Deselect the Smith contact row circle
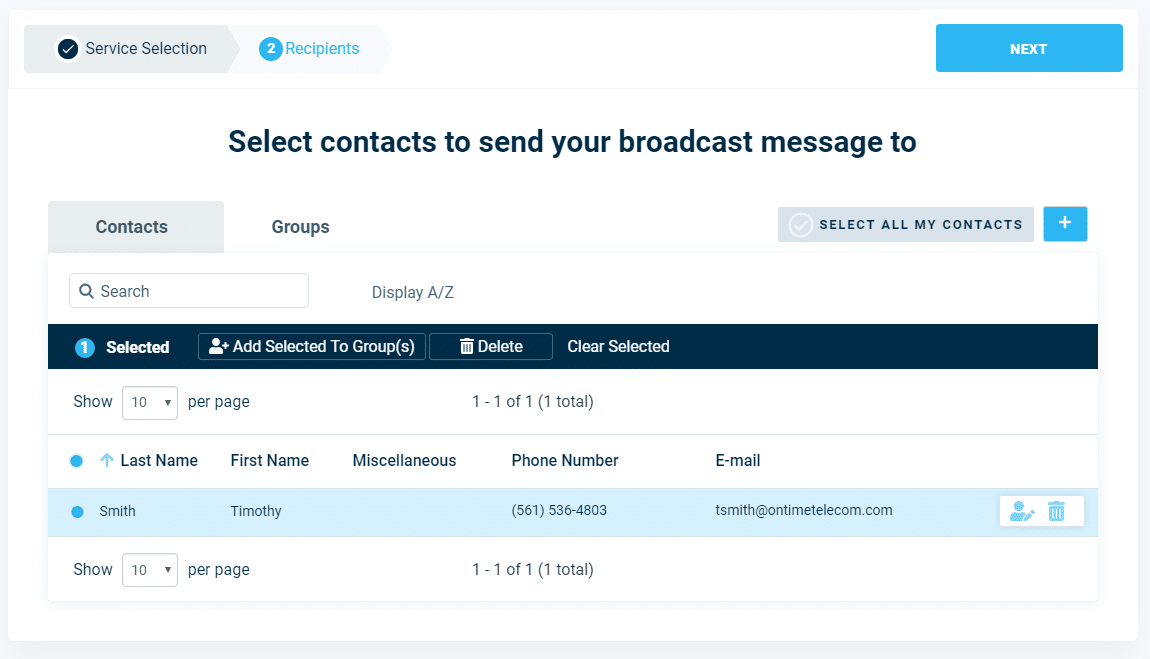The height and width of the screenshot is (659, 1150). click(77, 512)
